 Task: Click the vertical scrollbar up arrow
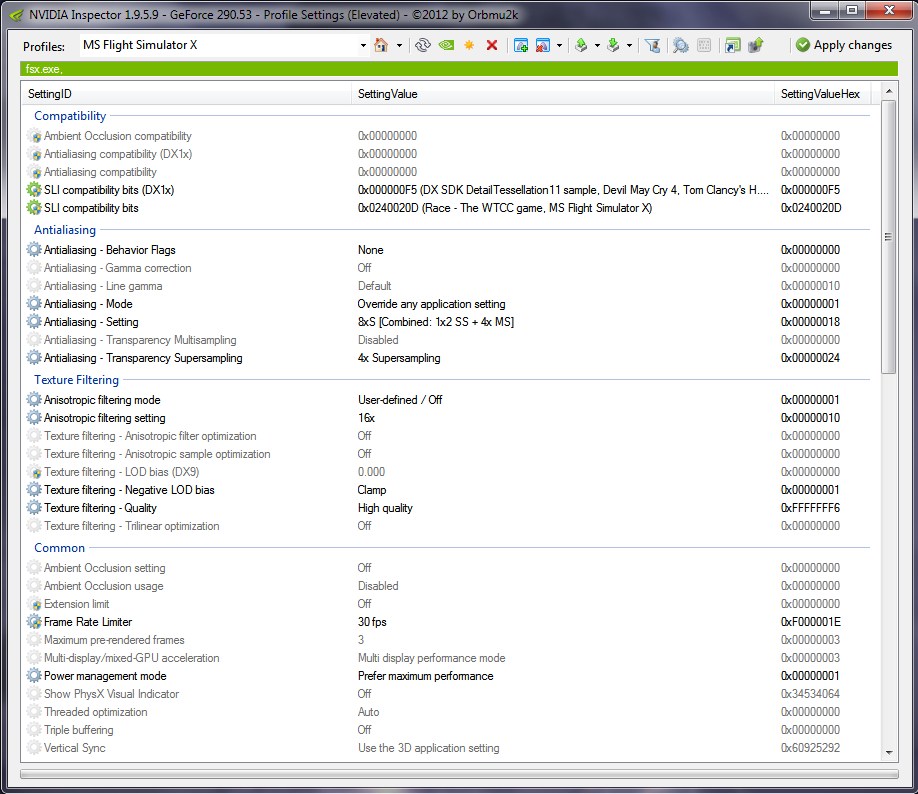(x=889, y=91)
